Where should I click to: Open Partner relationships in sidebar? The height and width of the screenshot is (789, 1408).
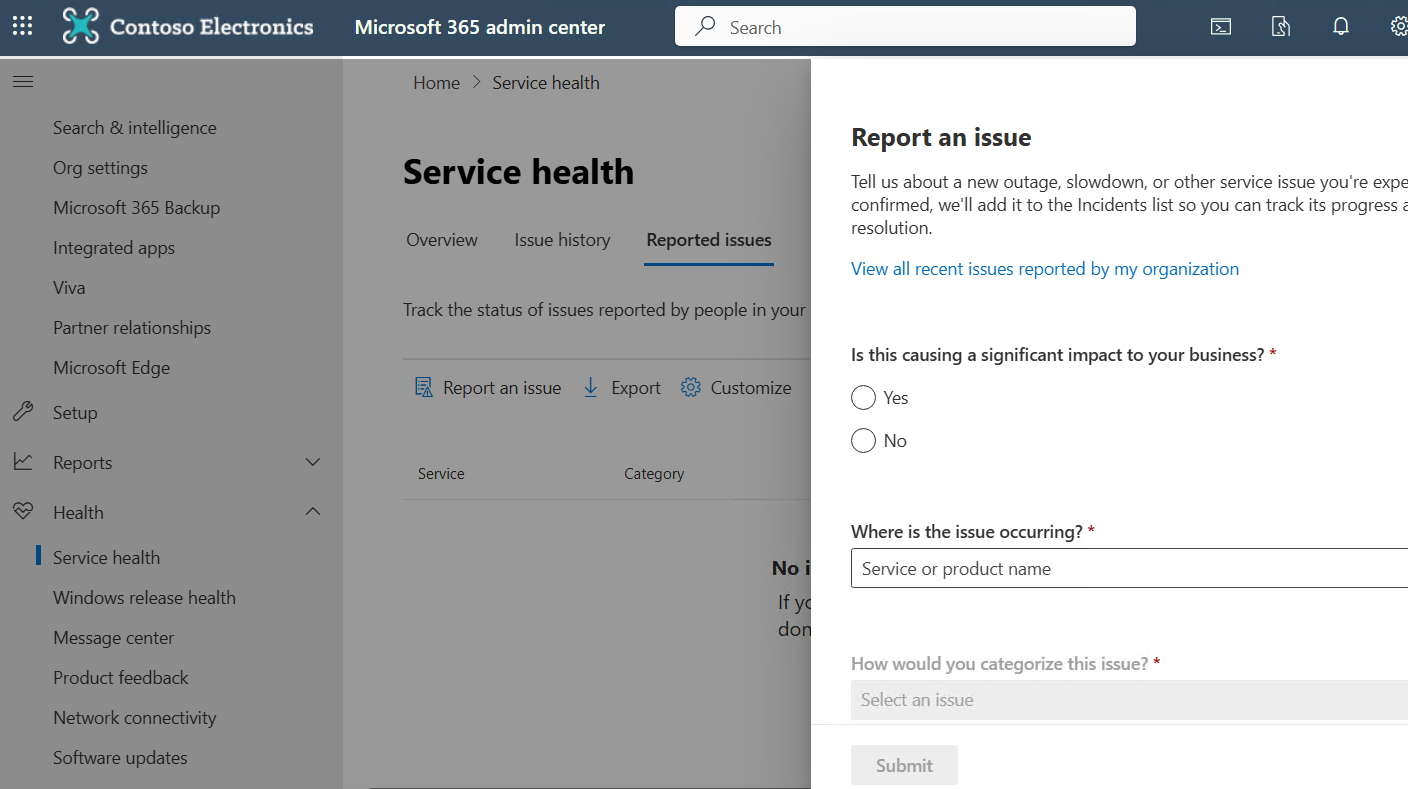click(132, 328)
